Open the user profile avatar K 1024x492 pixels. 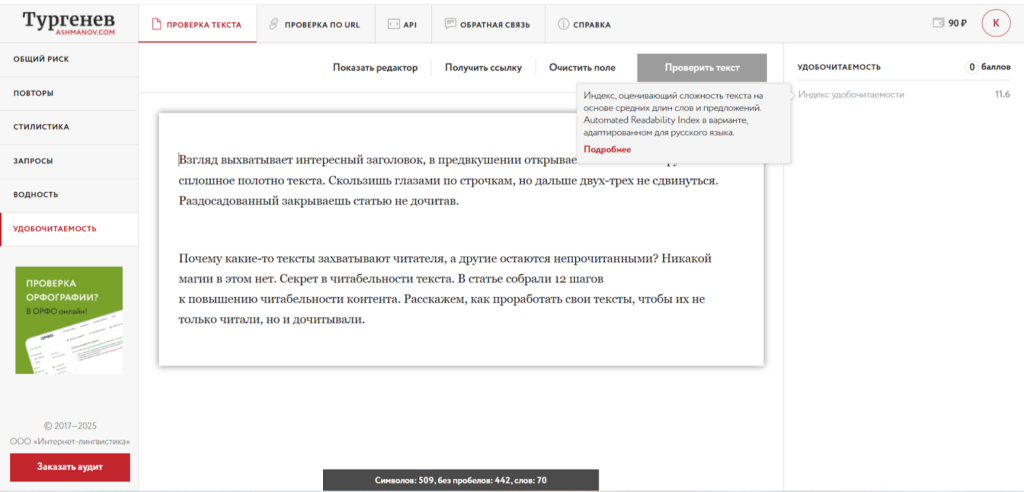pos(995,23)
